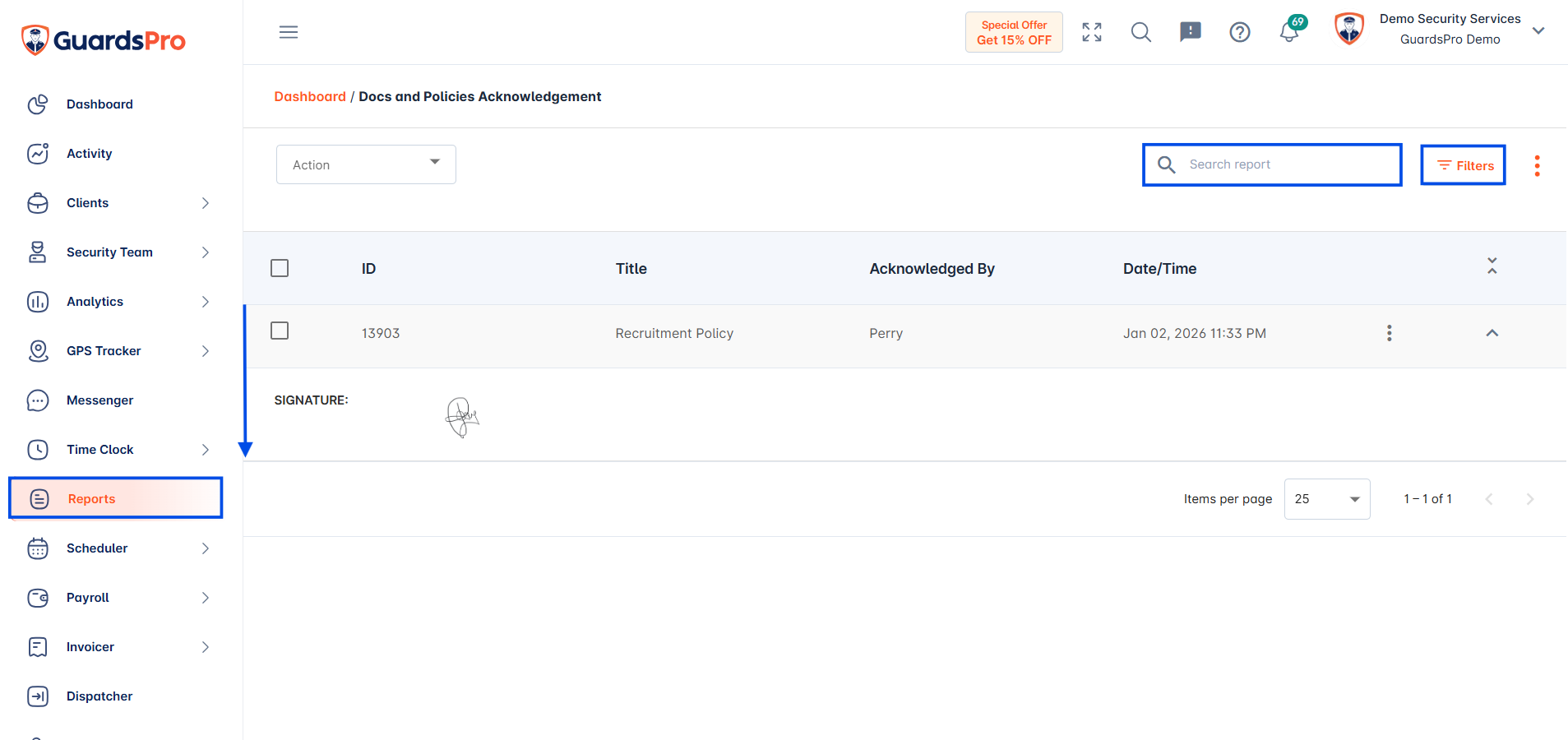Open row options for record 13903

pyautogui.click(x=1390, y=333)
